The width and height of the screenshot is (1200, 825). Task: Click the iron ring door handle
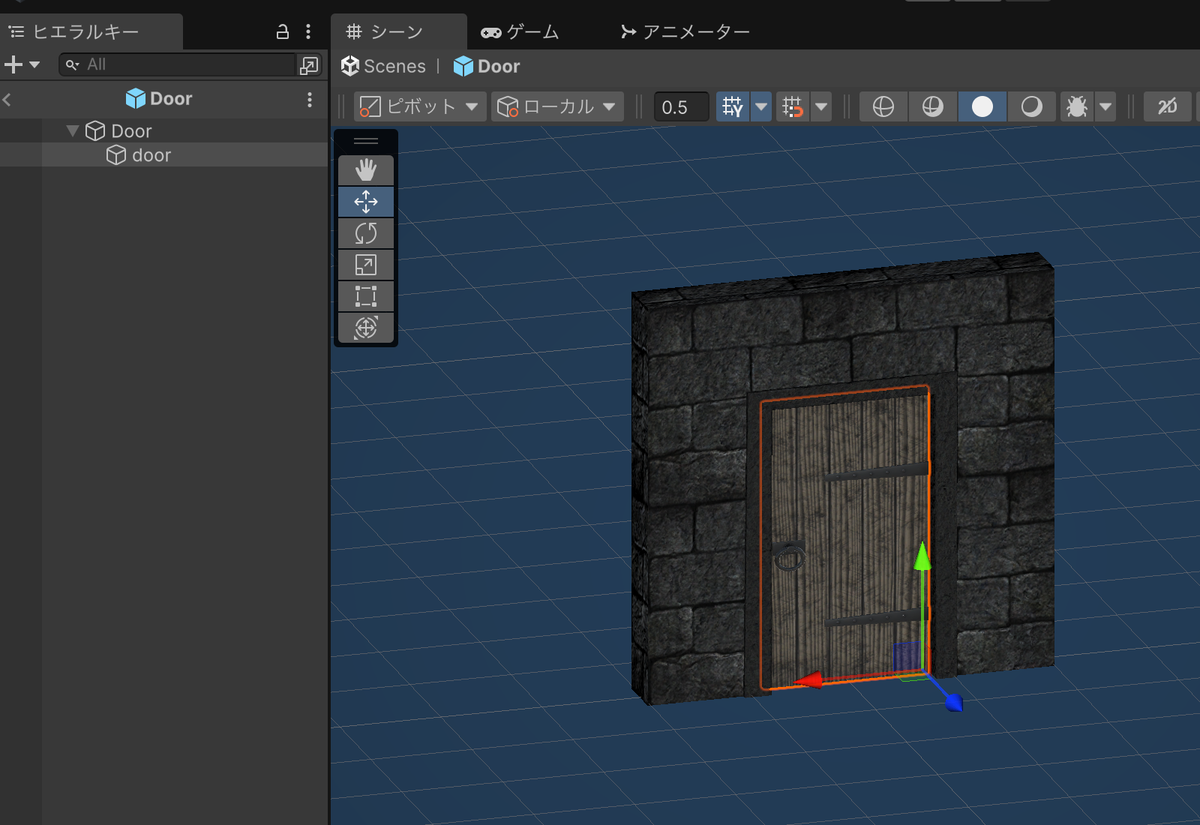tap(789, 555)
